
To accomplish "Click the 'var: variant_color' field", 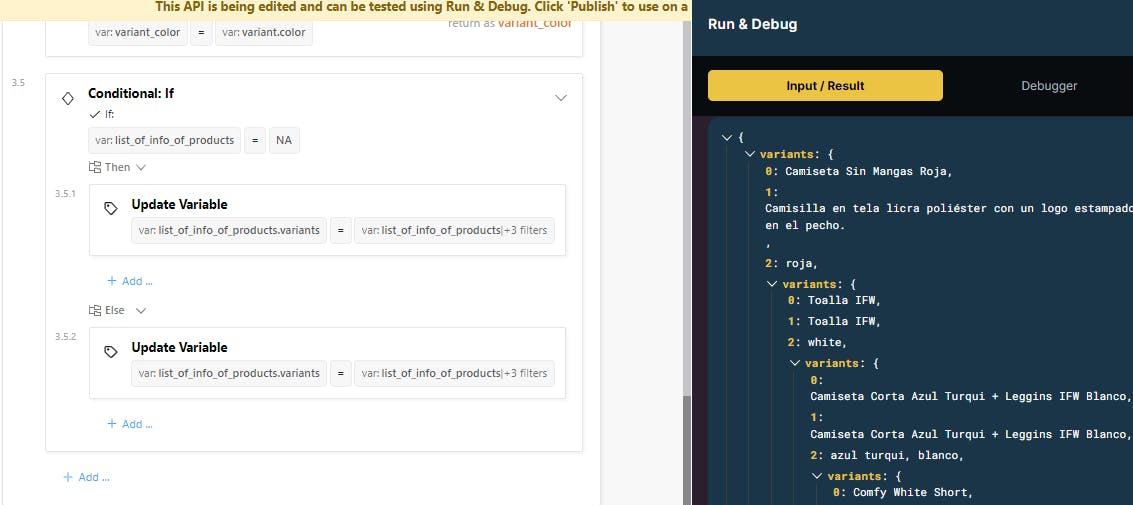I will pyautogui.click(x=137, y=33).
